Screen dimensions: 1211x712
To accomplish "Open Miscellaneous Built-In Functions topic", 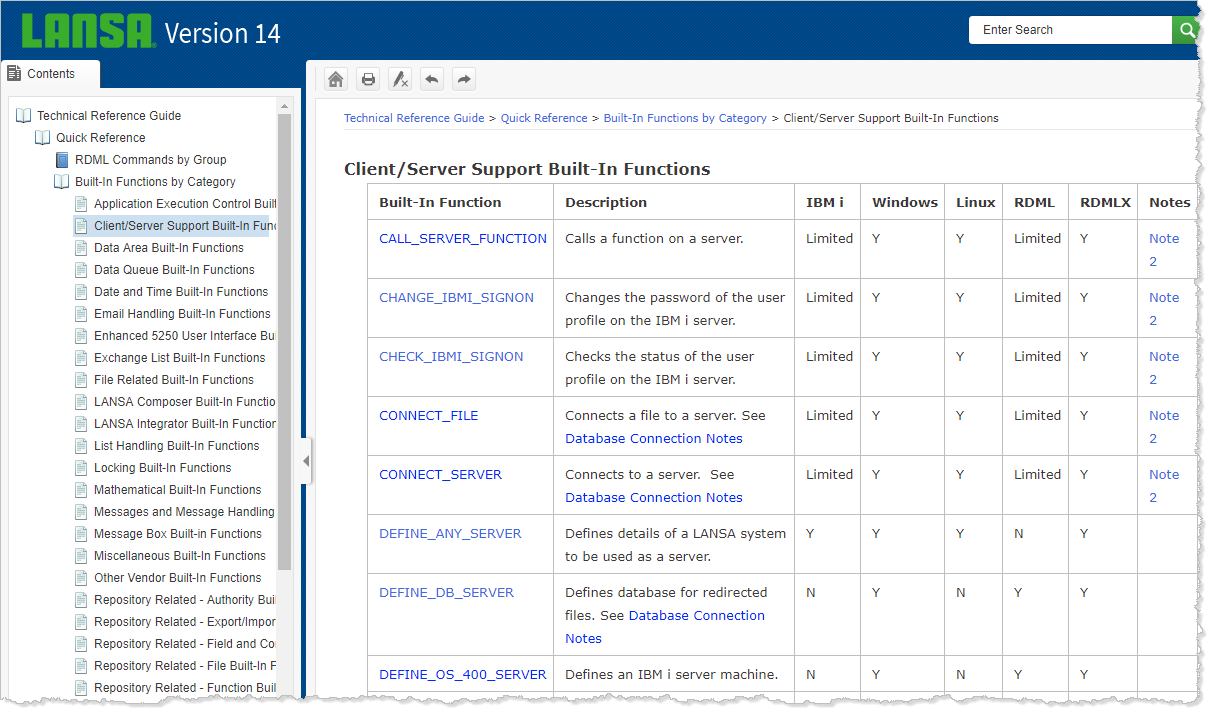I will click(180, 556).
